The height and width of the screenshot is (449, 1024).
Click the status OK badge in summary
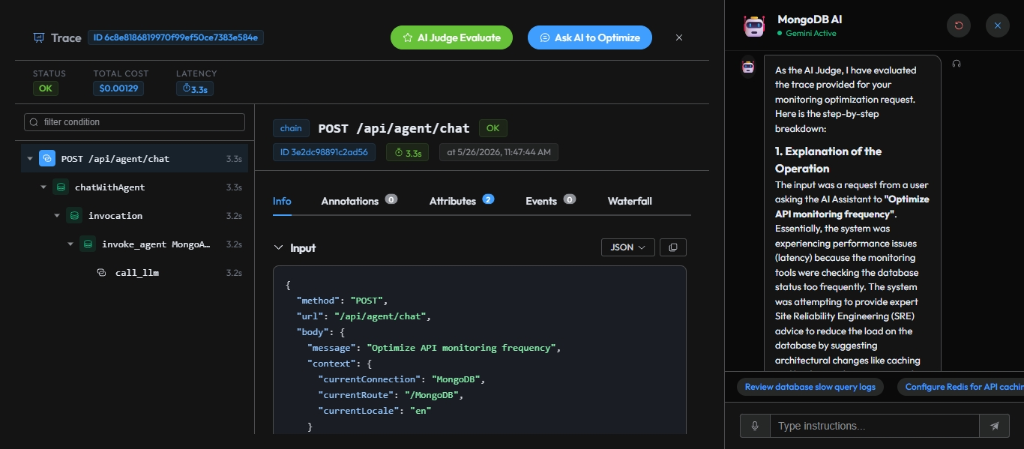pyautogui.click(x=45, y=89)
